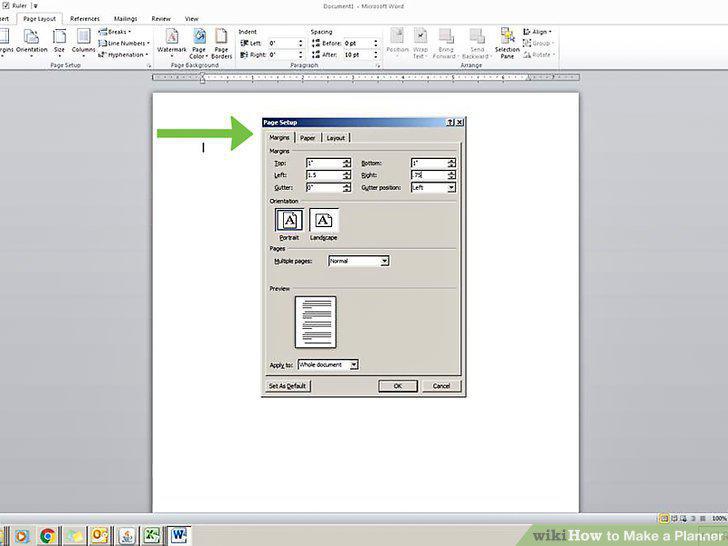728x546 pixels.
Task: Open the Line Numbers menu
Action: (x=124, y=43)
